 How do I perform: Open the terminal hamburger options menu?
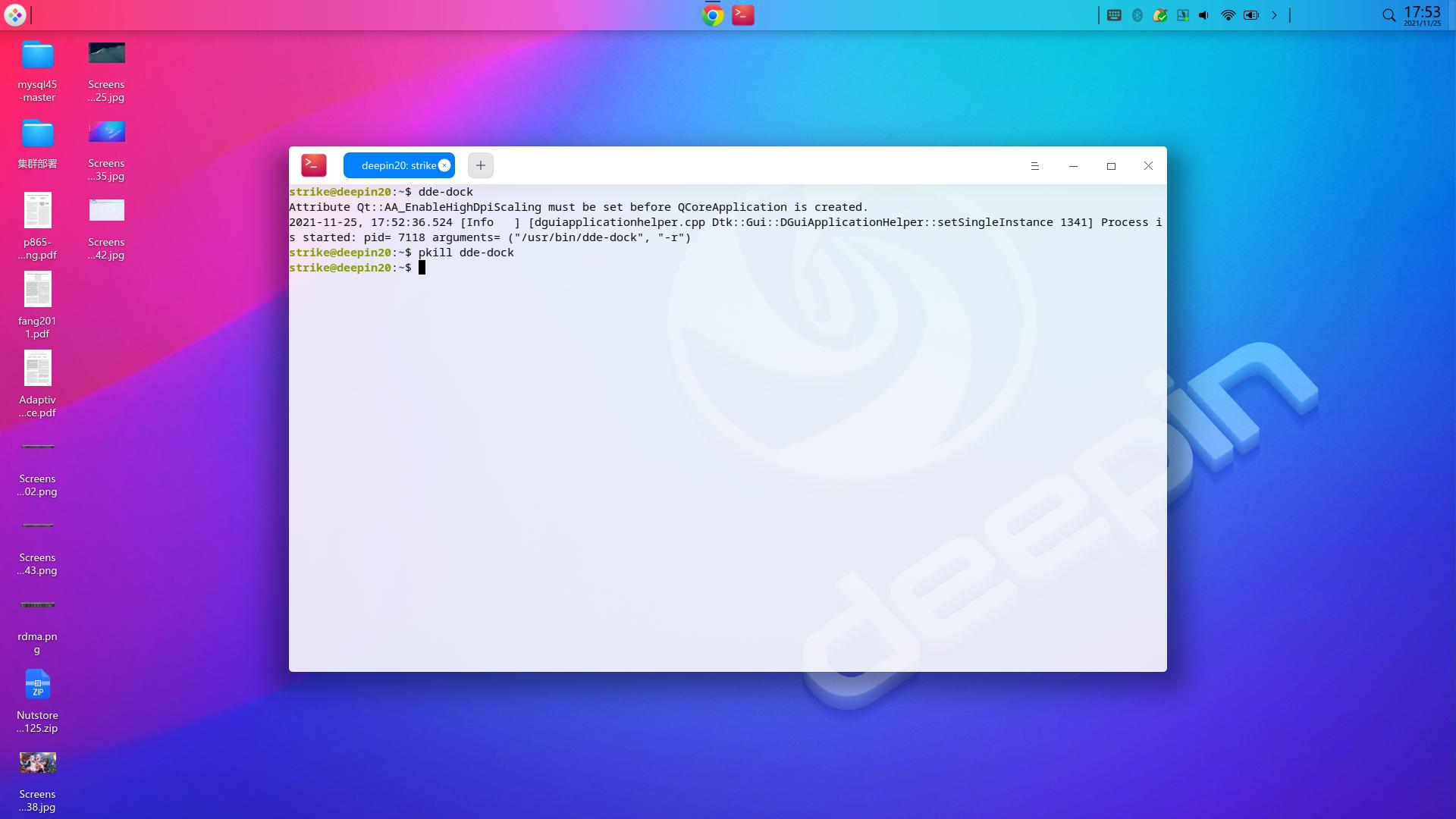(x=1035, y=165)
